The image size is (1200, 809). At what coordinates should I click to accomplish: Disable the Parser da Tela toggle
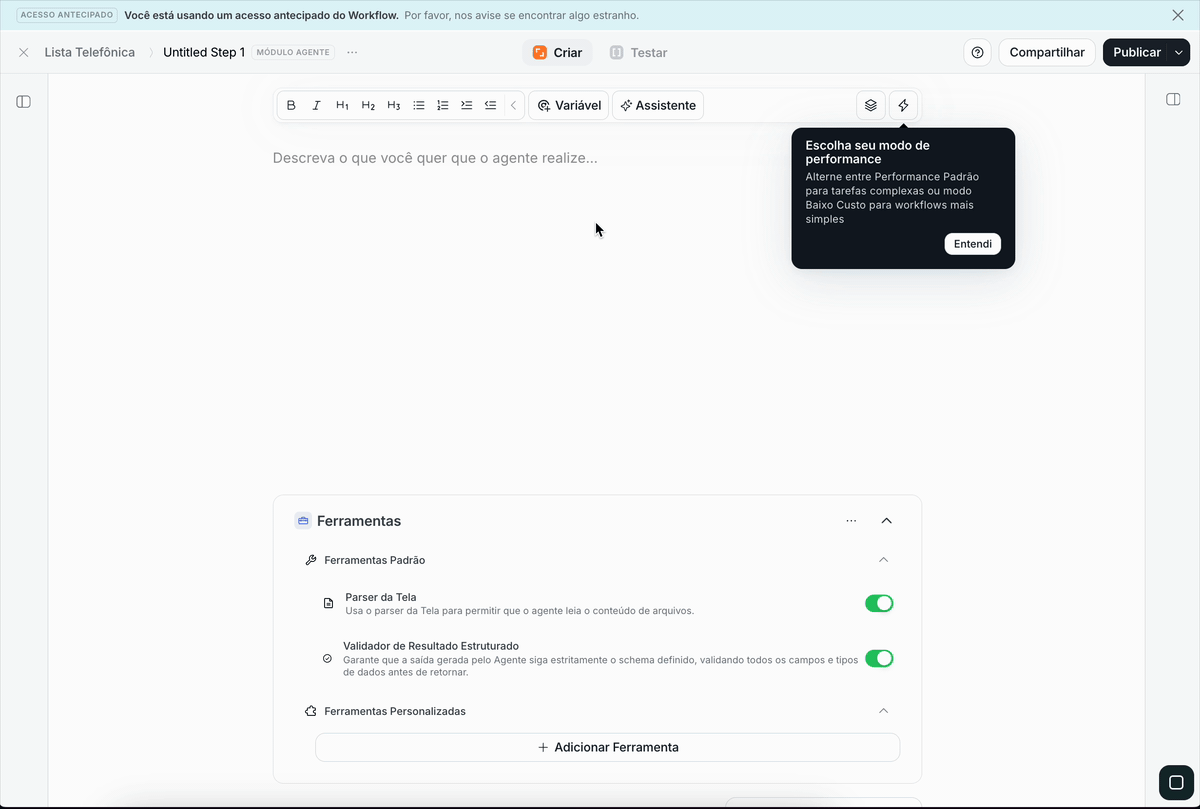(x=879, y=603)
